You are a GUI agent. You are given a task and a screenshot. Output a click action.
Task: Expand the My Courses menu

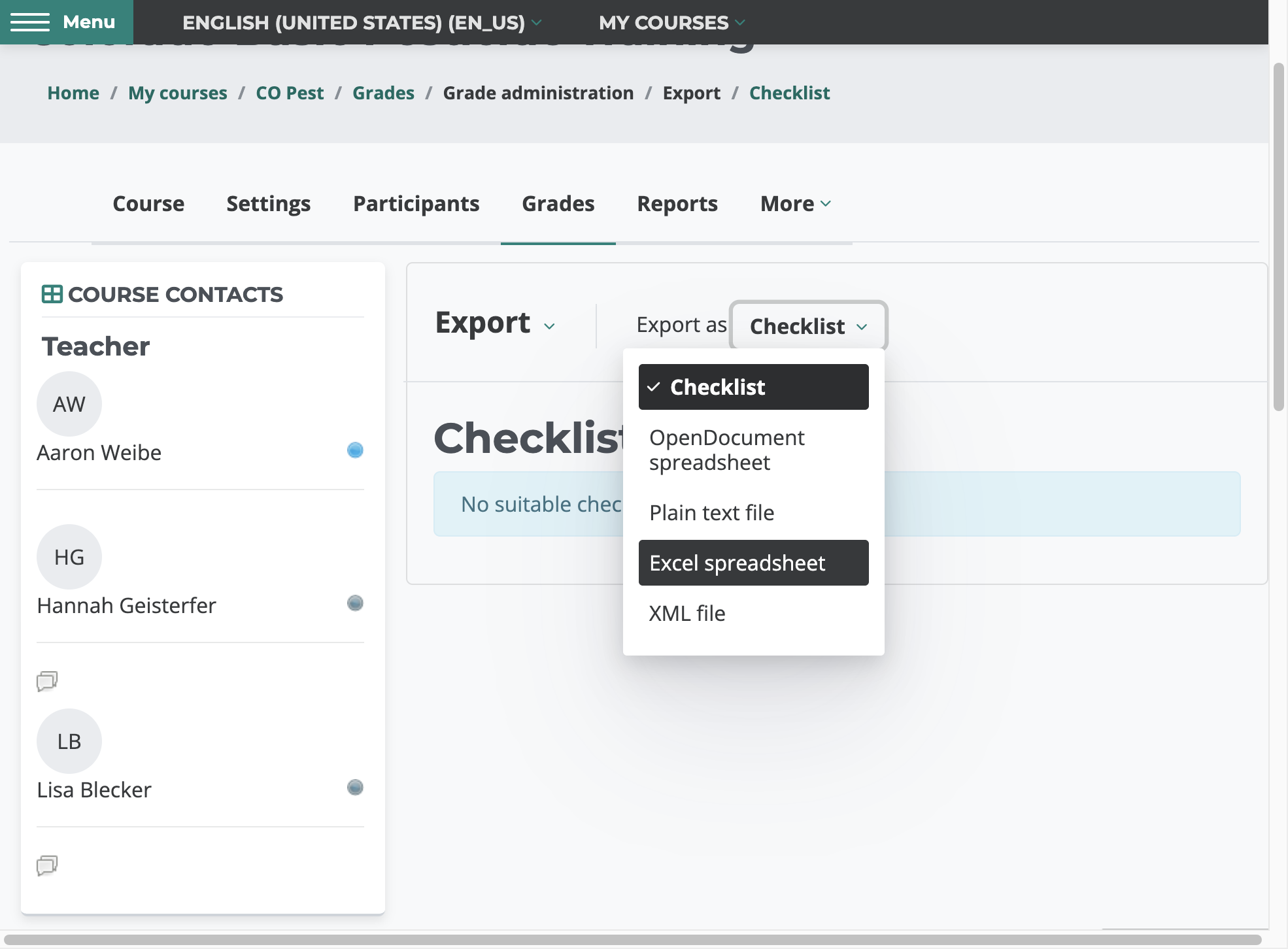(672, 22)
